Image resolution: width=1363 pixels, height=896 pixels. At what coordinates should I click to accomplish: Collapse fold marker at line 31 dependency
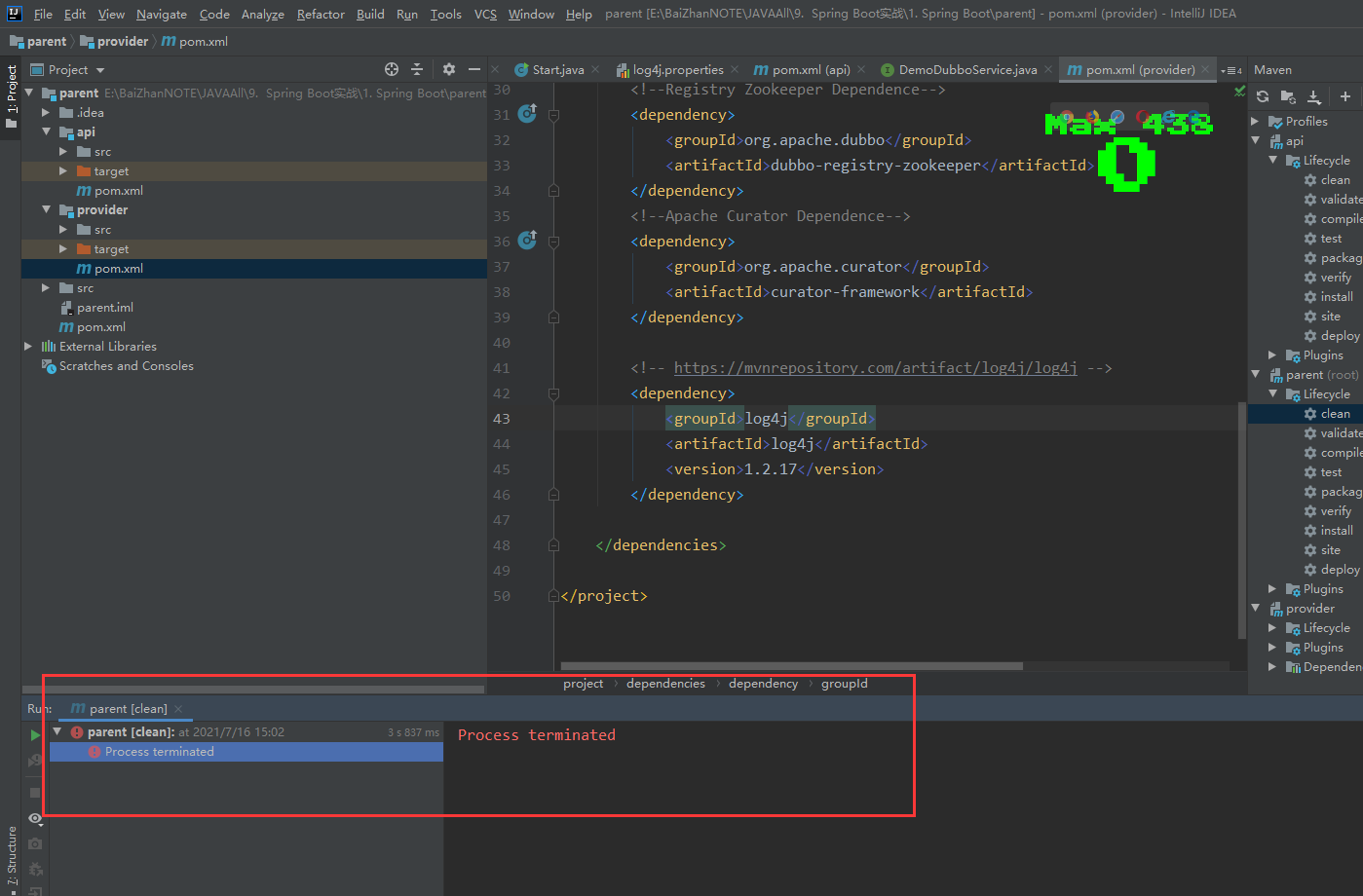553,115
